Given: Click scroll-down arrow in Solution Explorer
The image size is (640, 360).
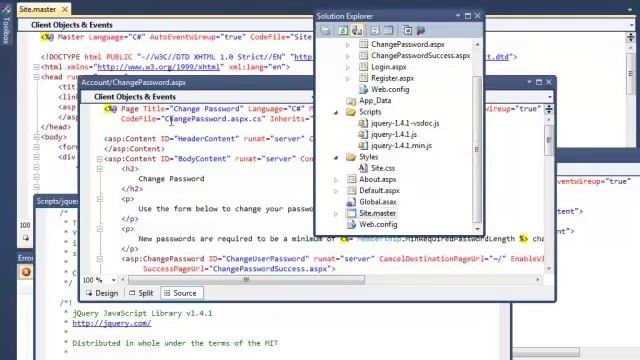Looking at the screenshot, I should click(x=477, y=229).
